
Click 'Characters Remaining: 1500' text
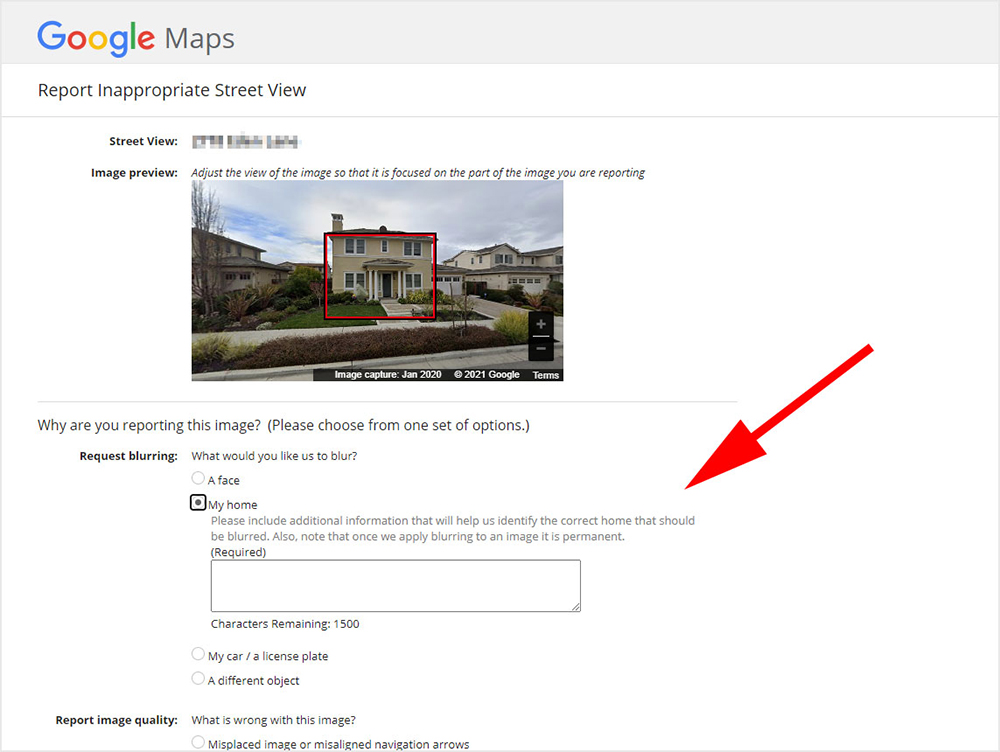285,624
